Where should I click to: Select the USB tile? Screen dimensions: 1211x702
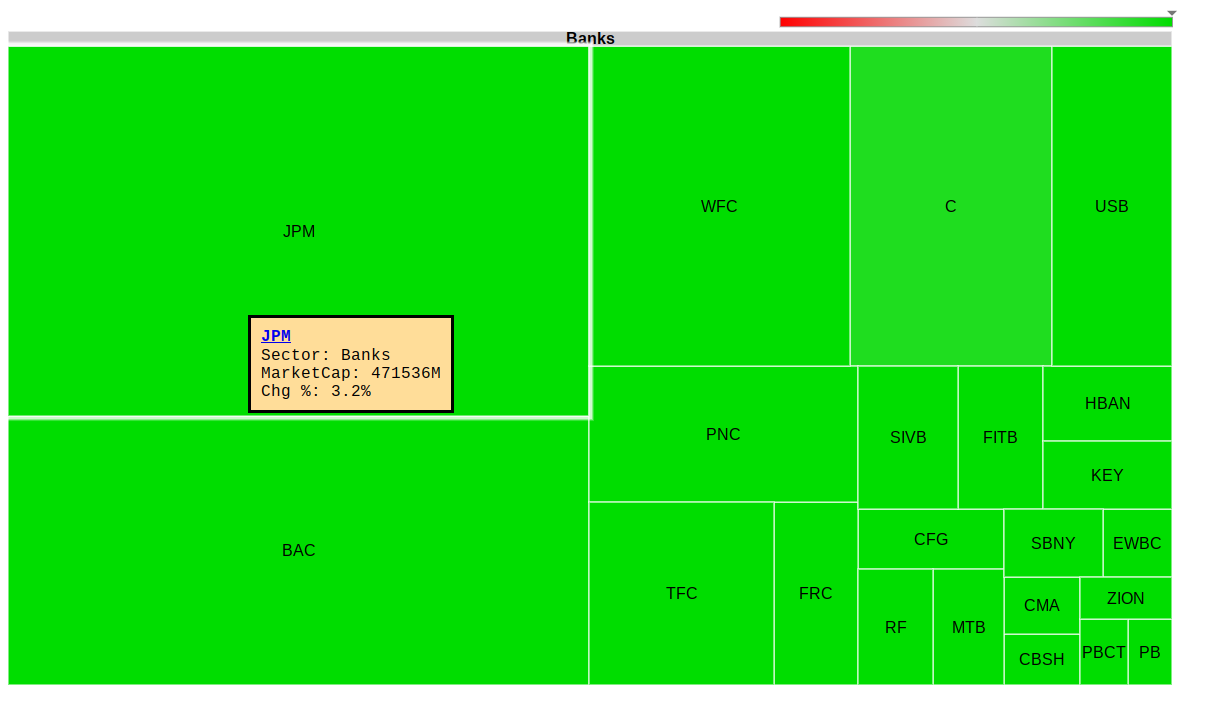[x=1112, y=206]
